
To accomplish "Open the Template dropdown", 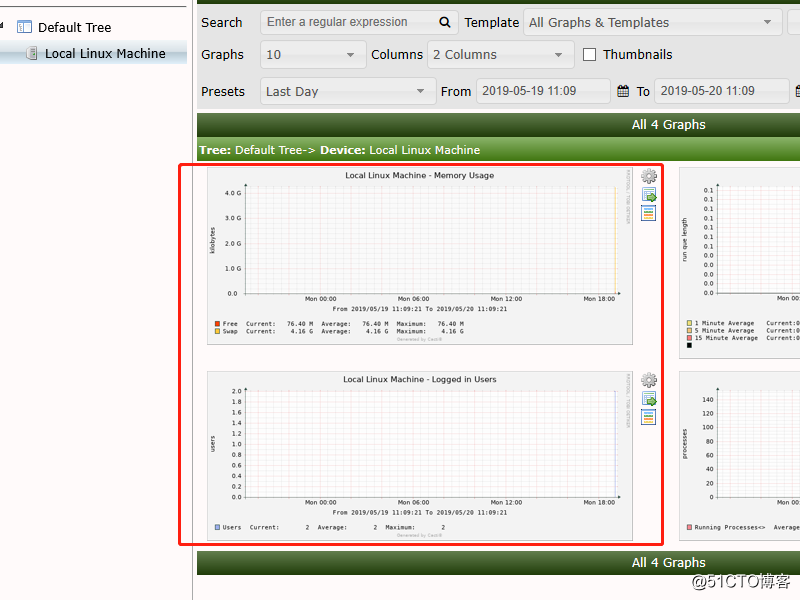I will (653, 22).
